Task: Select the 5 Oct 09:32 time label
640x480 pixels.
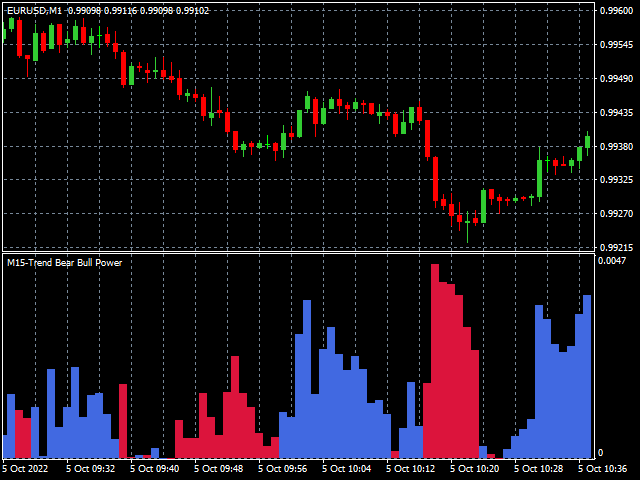Action: pos(90,468)
